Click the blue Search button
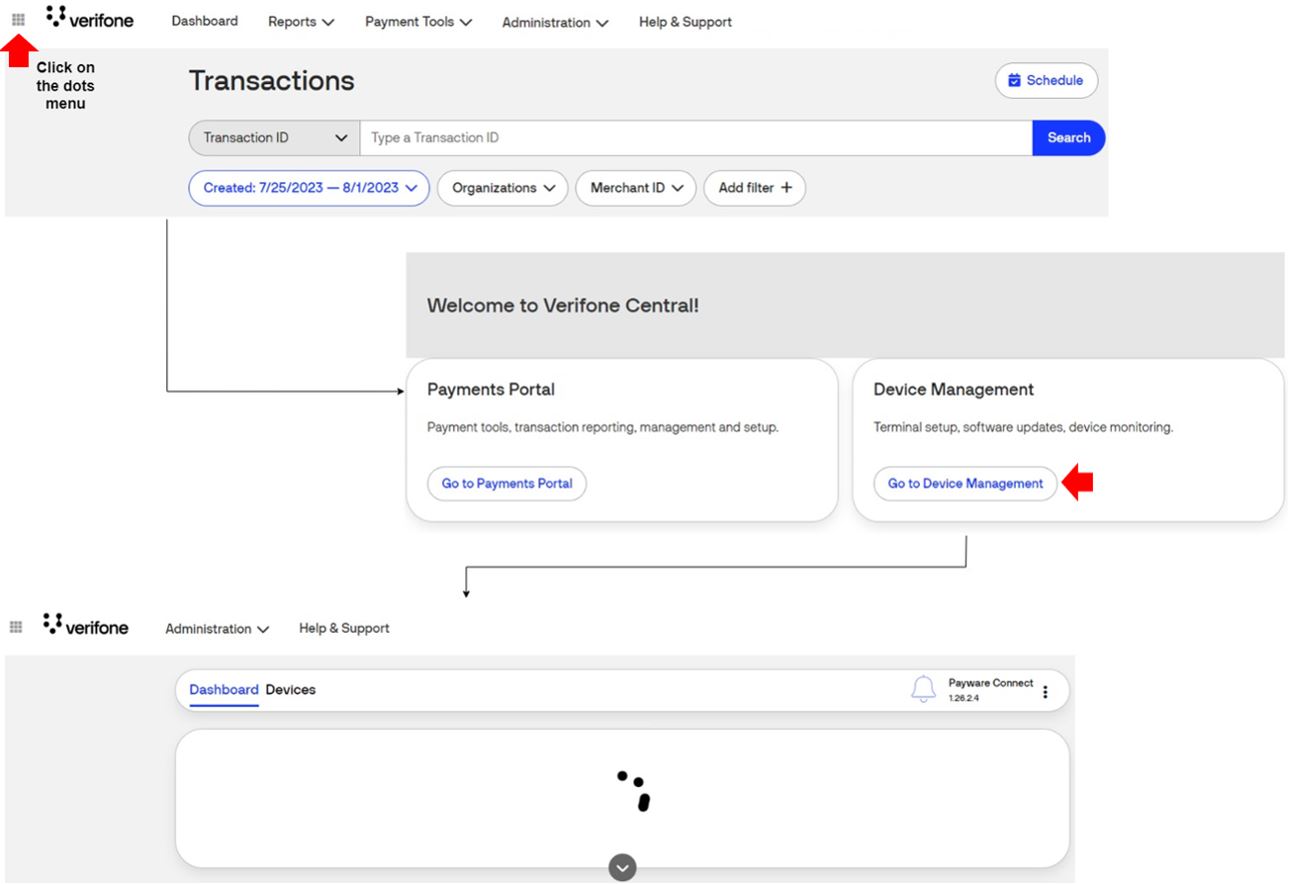The width and height of the screenshot is (1289, 884). coord(1068,137)
